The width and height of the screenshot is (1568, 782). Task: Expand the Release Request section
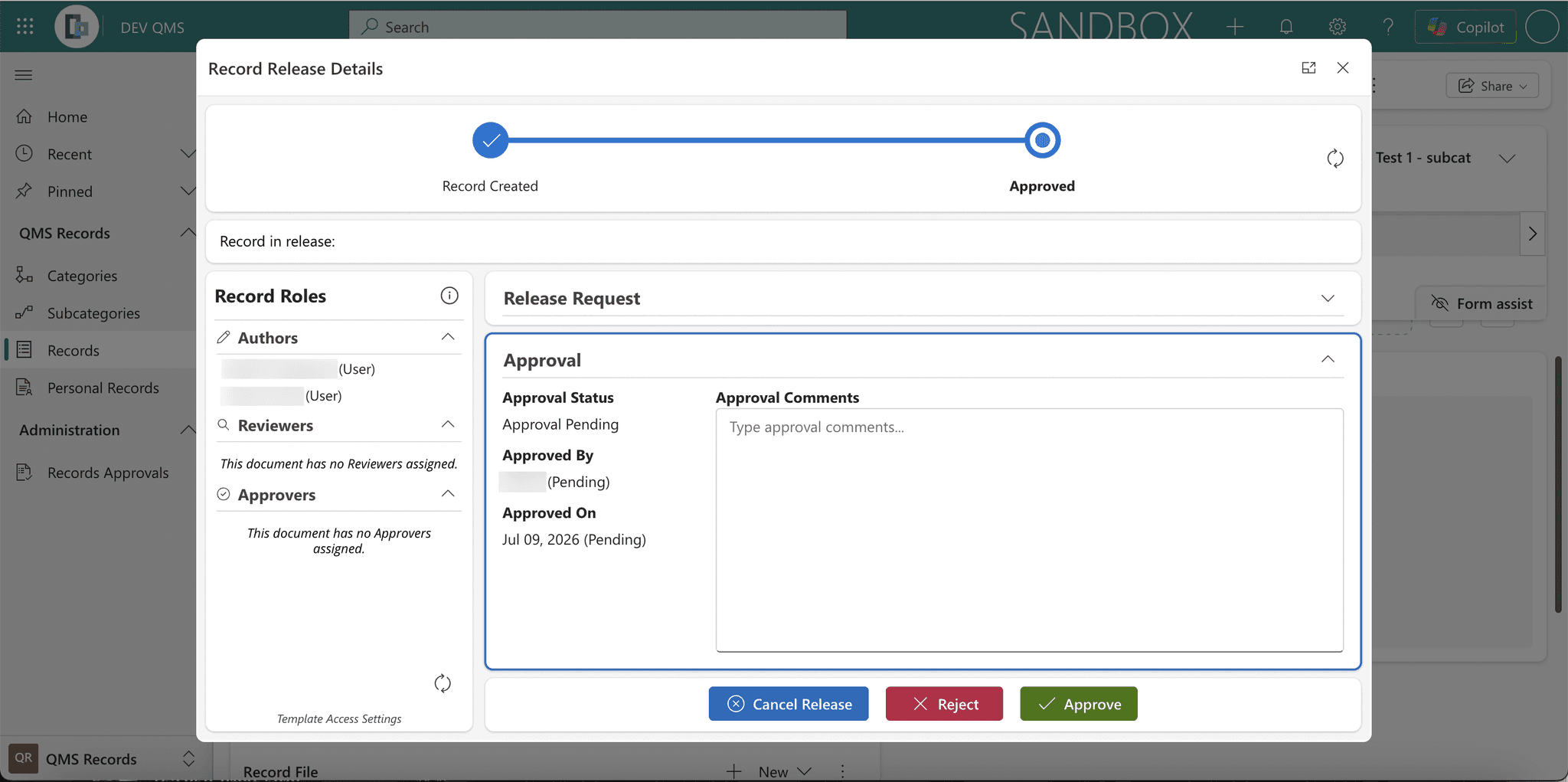click(x=1328, y=298)
